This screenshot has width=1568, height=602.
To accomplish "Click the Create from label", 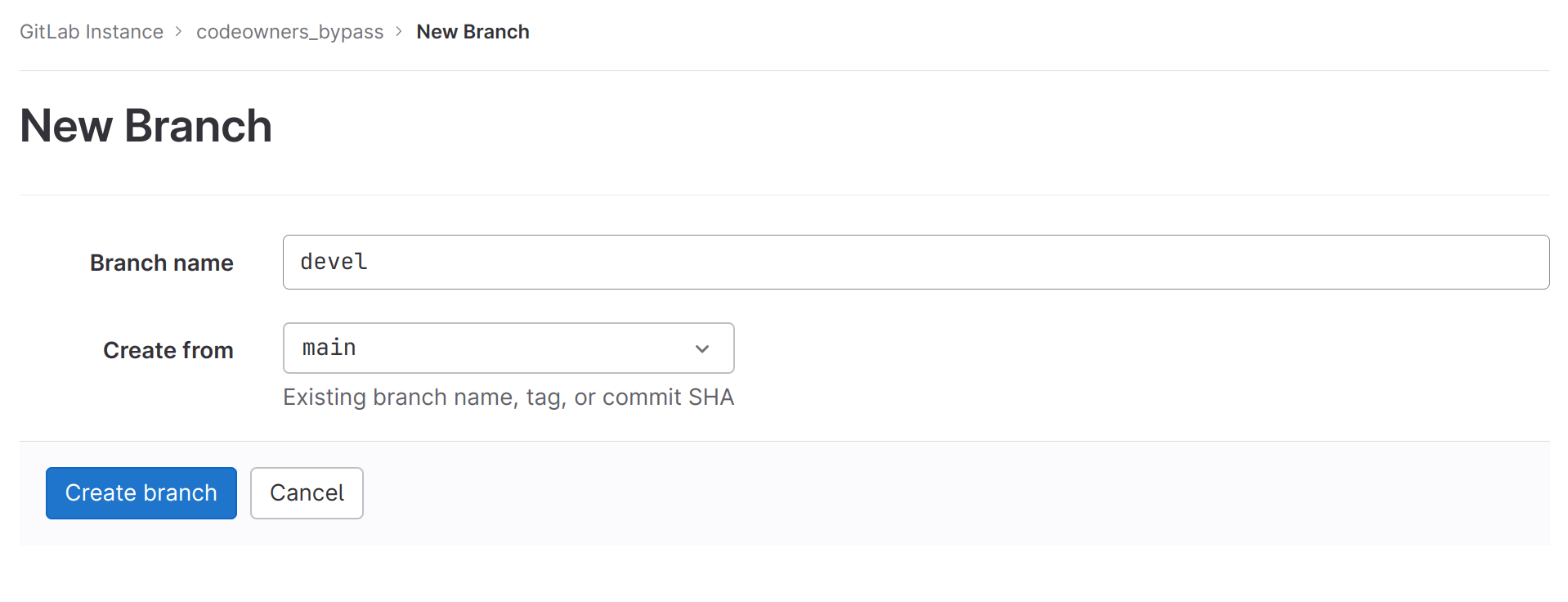I will pos(168,351).
